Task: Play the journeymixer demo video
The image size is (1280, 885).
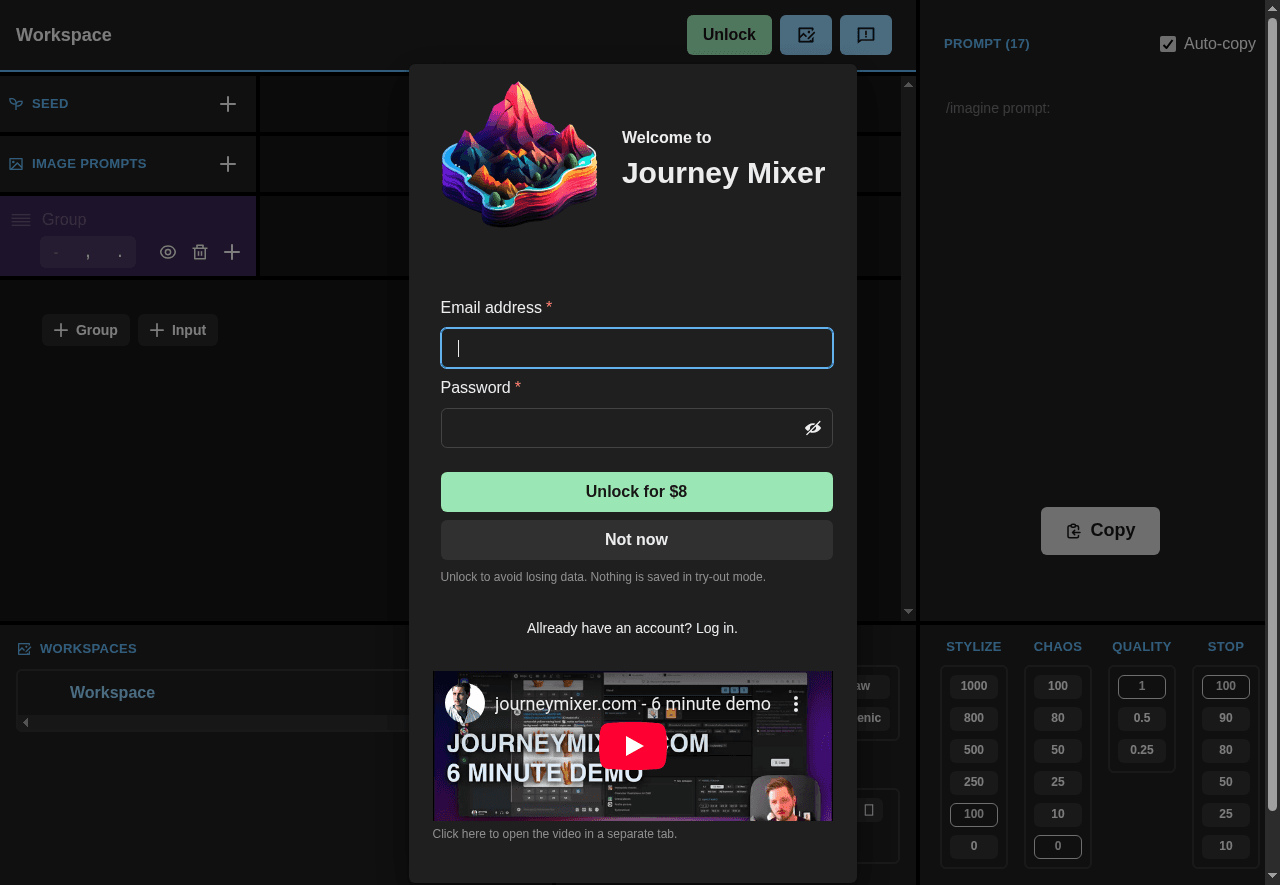Action: 632,745
